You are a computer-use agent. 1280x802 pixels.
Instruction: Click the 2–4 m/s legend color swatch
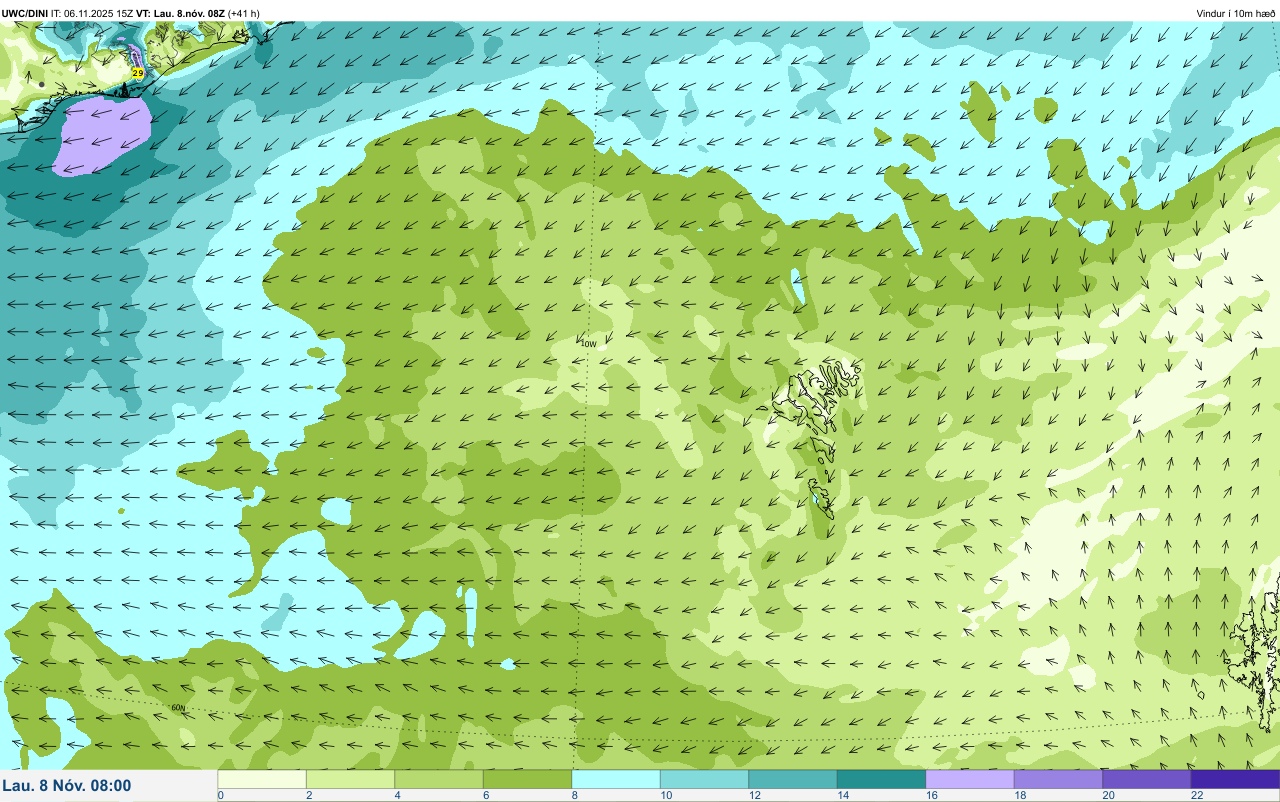(x=350, y=779)
